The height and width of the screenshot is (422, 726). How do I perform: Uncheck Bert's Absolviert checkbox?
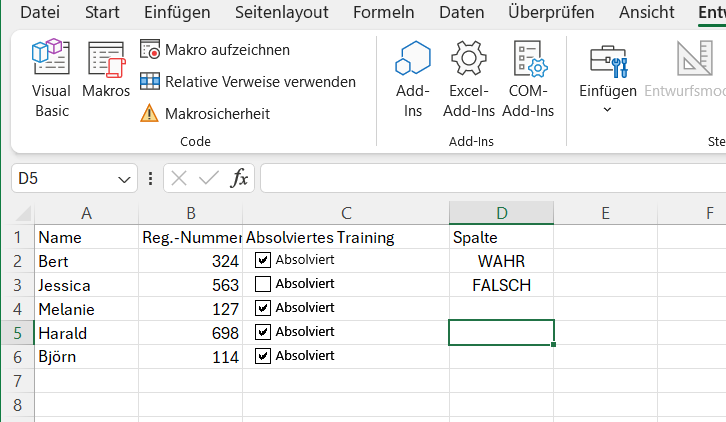[x=263, y=260]
